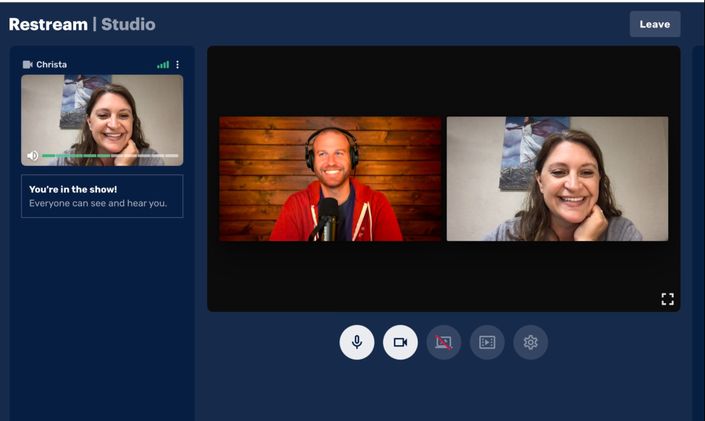The width and height of the screenshot is (705, 421).
Task: Click the speaker volume icon on Christa's preview
Action: tap(32, 156)
